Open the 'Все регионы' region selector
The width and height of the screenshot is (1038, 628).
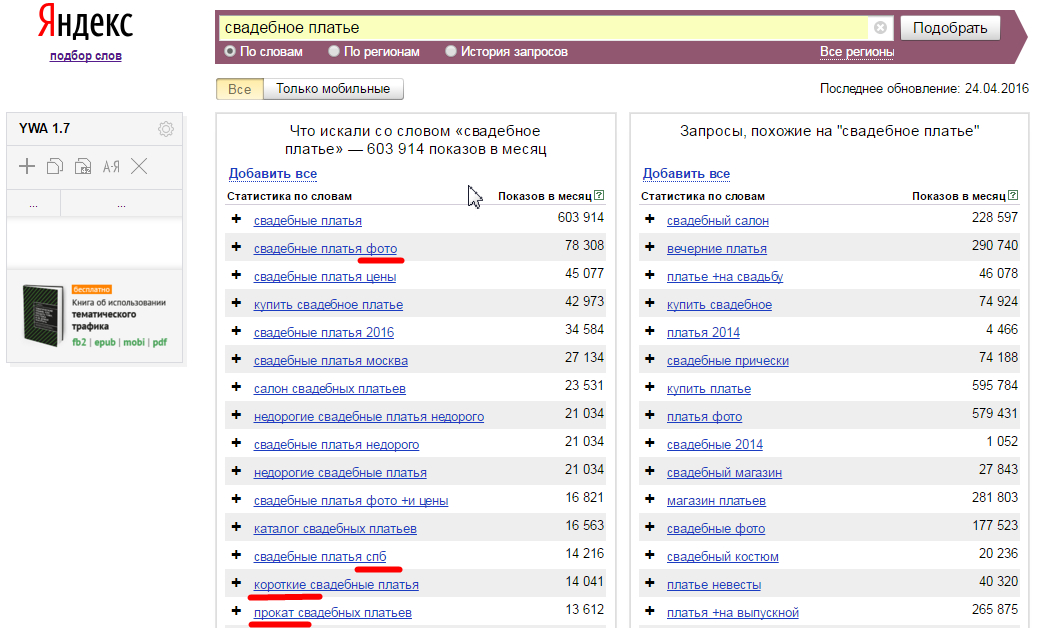[x=856, y=52]
